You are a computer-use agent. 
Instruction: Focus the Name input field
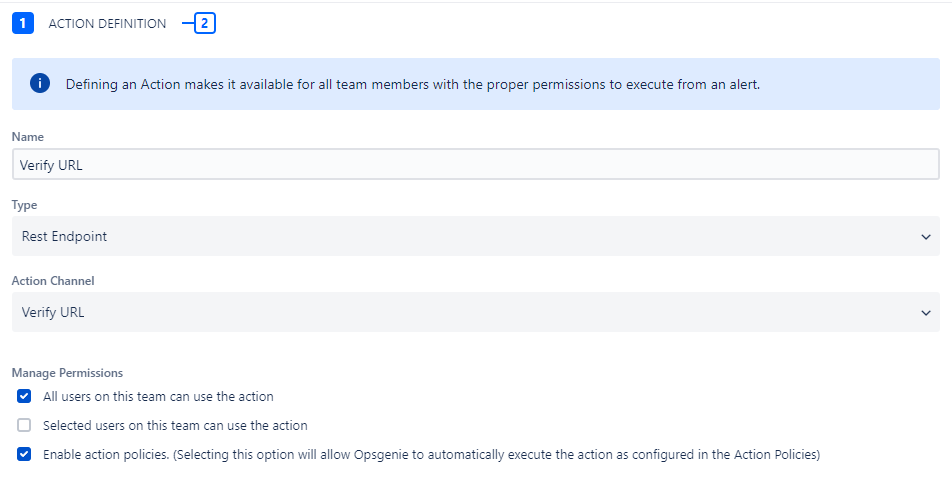coord(475,165)
